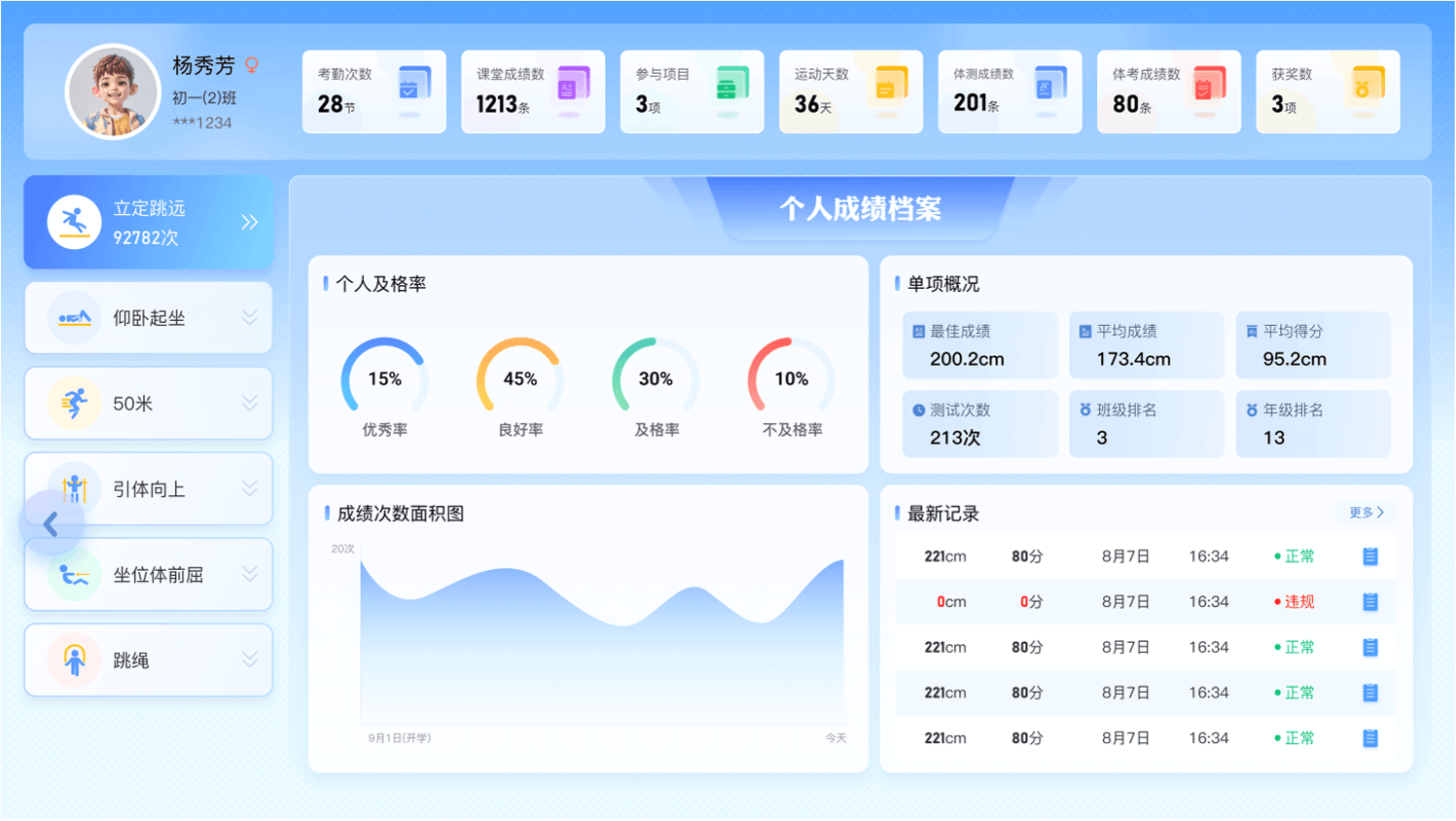Select the 跳绳 sidebar item
The image size is (1456, 821).
[x=149, y=660]
